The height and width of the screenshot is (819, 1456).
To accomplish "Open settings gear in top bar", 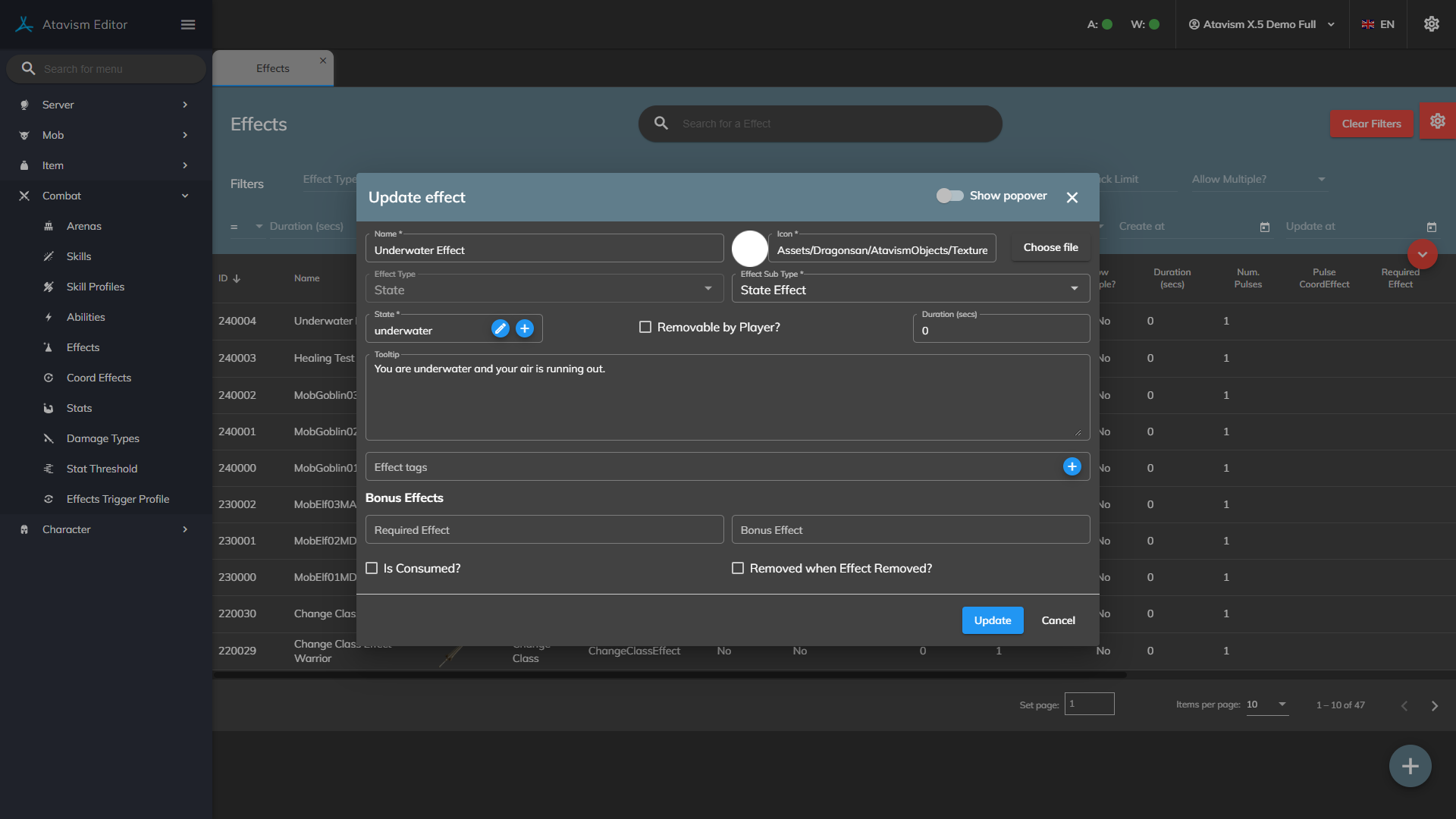I will pos(1431,24).
